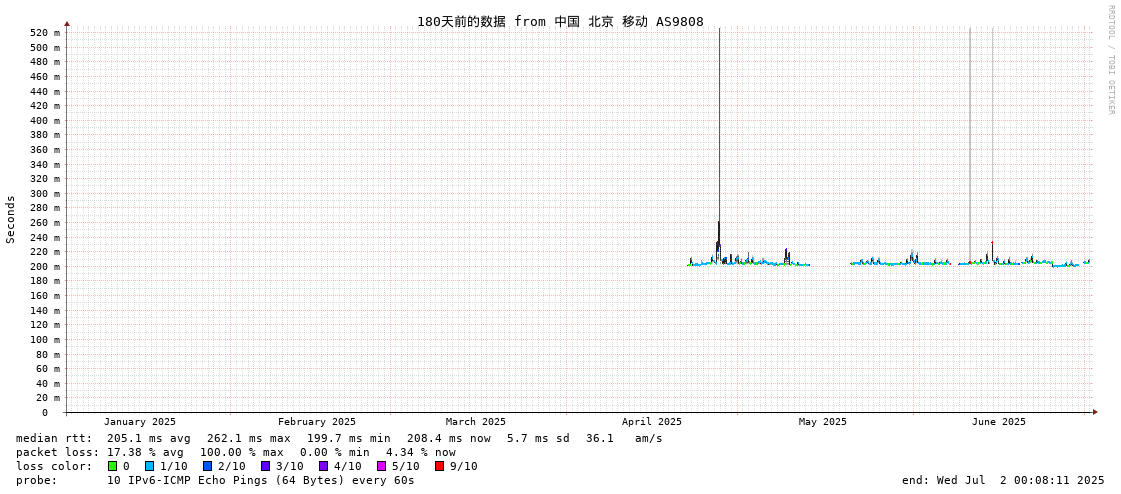Click the graph title mentioning AS9808
This screenshot has height=494, width=1121.
point(560,21)
